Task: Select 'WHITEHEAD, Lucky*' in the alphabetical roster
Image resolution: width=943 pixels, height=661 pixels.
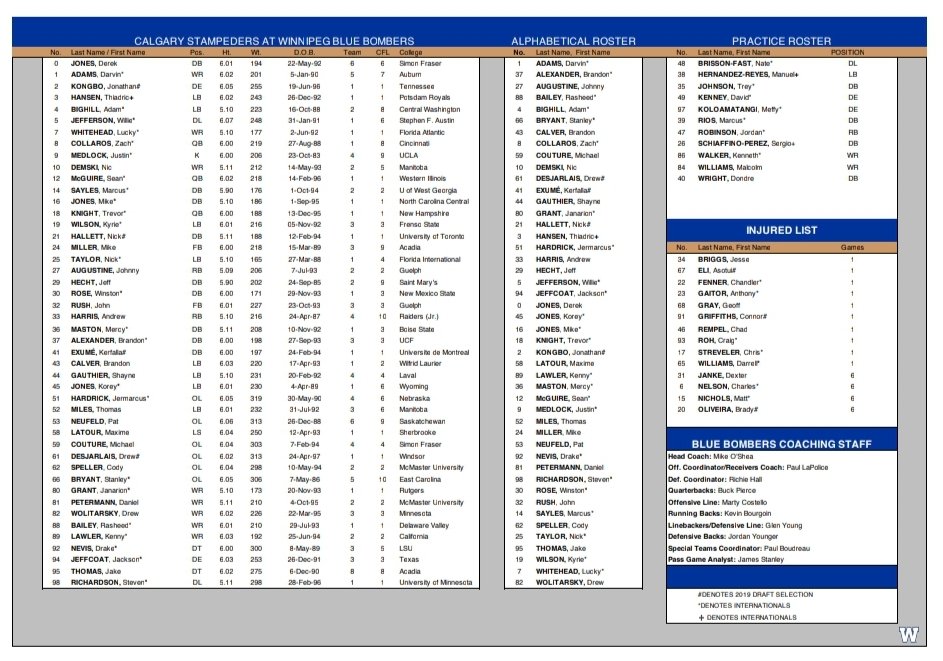Action: pyautogui.click(x=570, y=571)
